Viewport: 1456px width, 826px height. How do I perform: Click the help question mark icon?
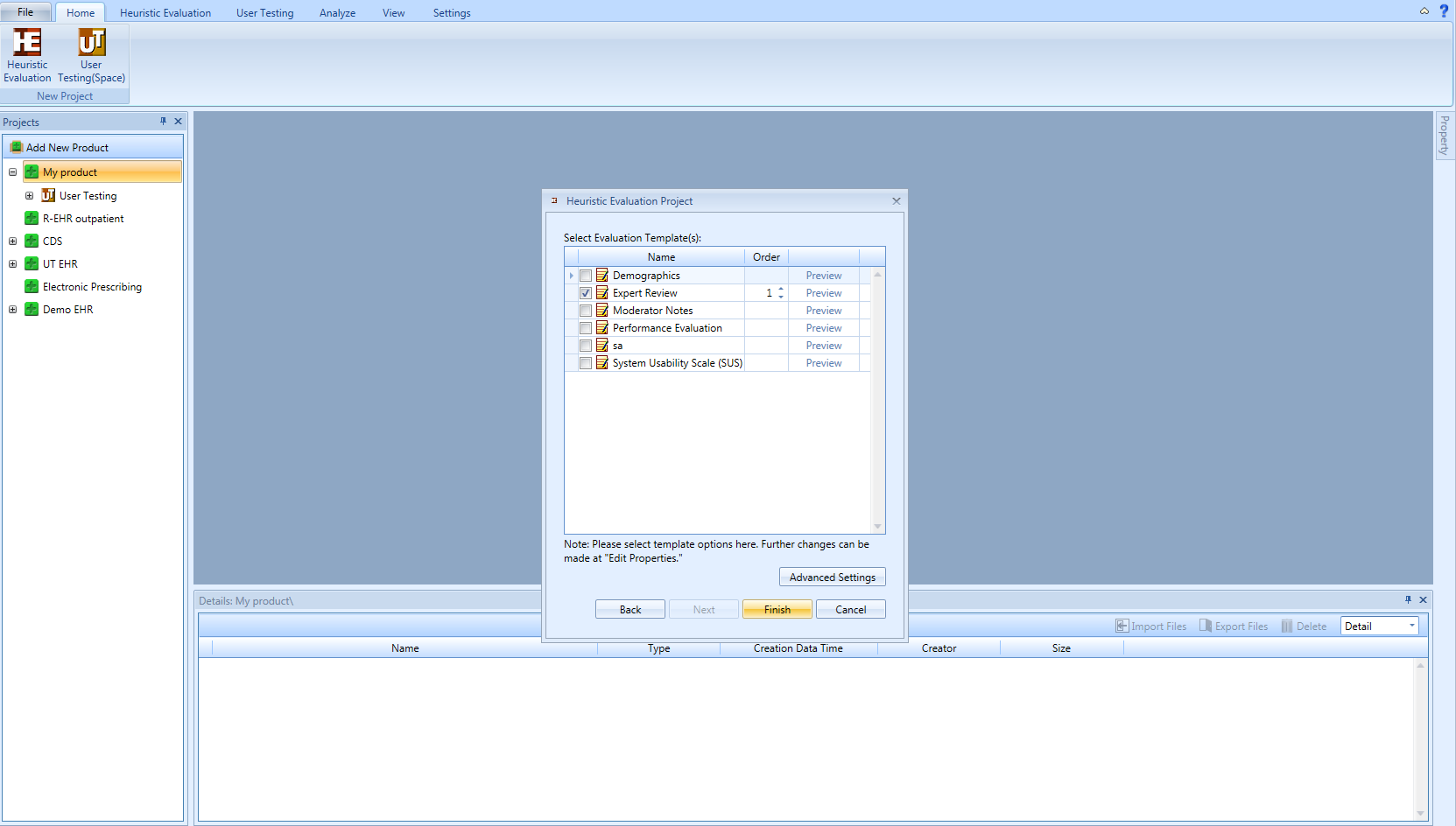point(1444,11)
